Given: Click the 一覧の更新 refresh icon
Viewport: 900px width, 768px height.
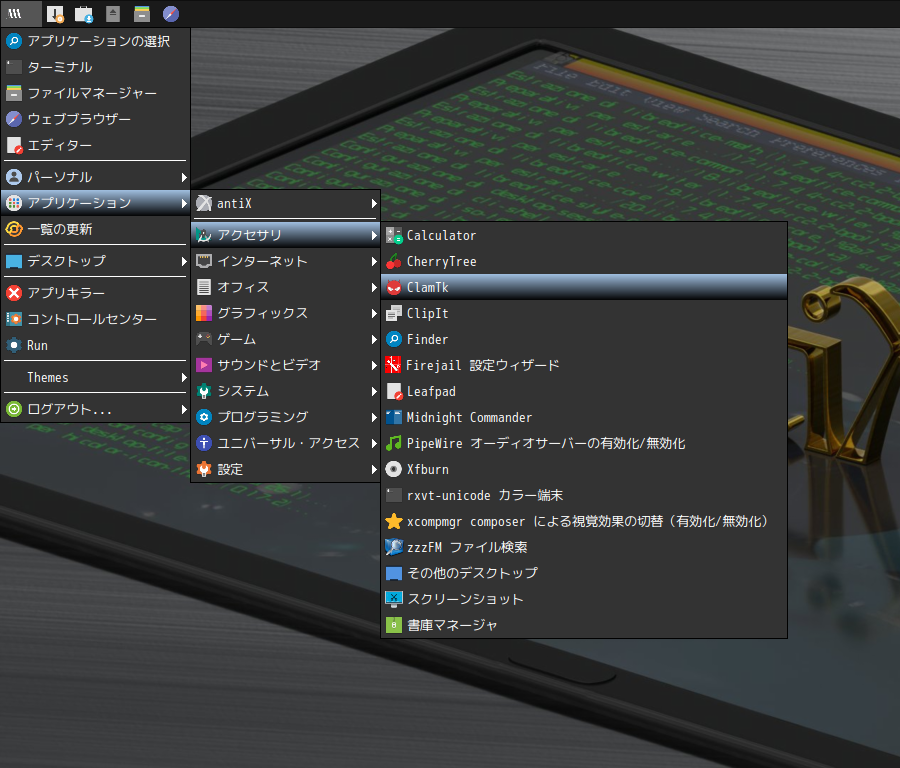Looking at the screenshot, I should (14, 229).
